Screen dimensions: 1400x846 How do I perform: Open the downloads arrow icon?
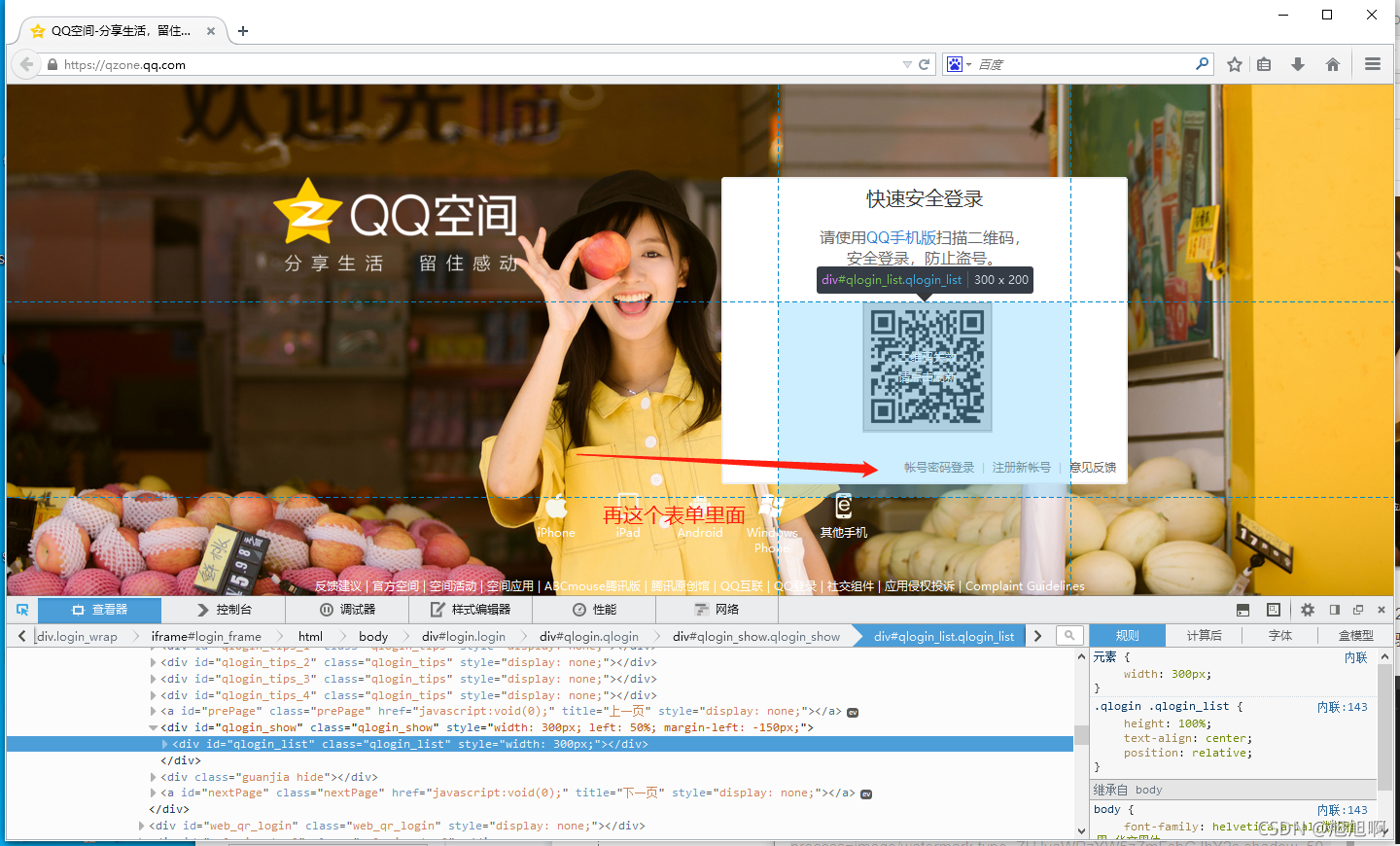coord(1297,64)
